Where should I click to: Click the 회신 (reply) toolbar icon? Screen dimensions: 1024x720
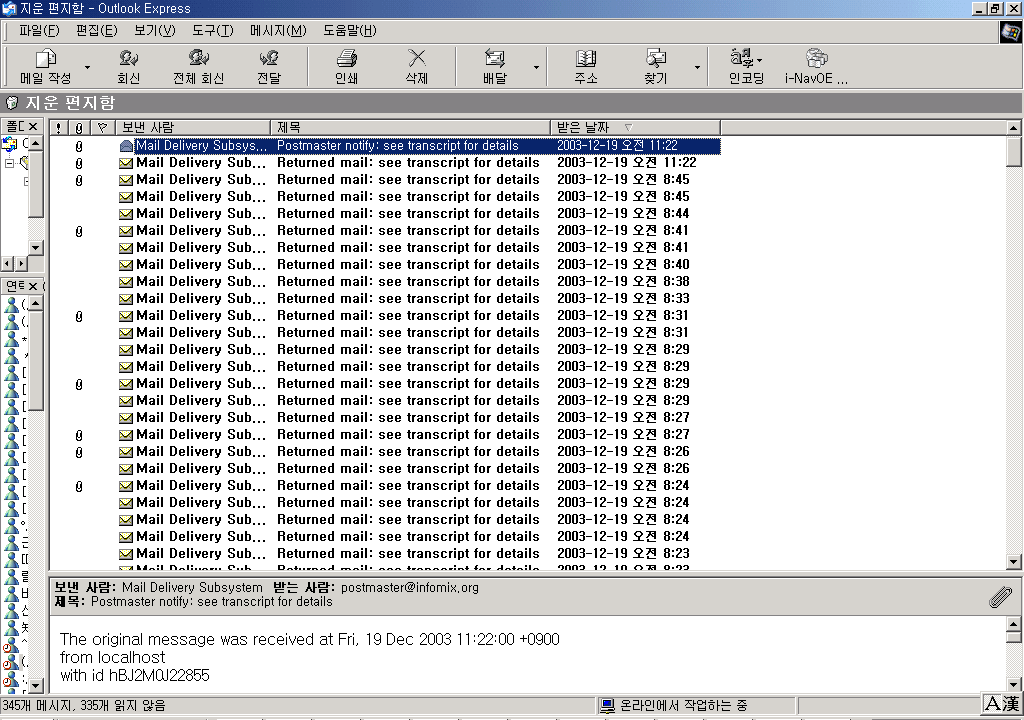pyautogui.click(x=128, y=59)
